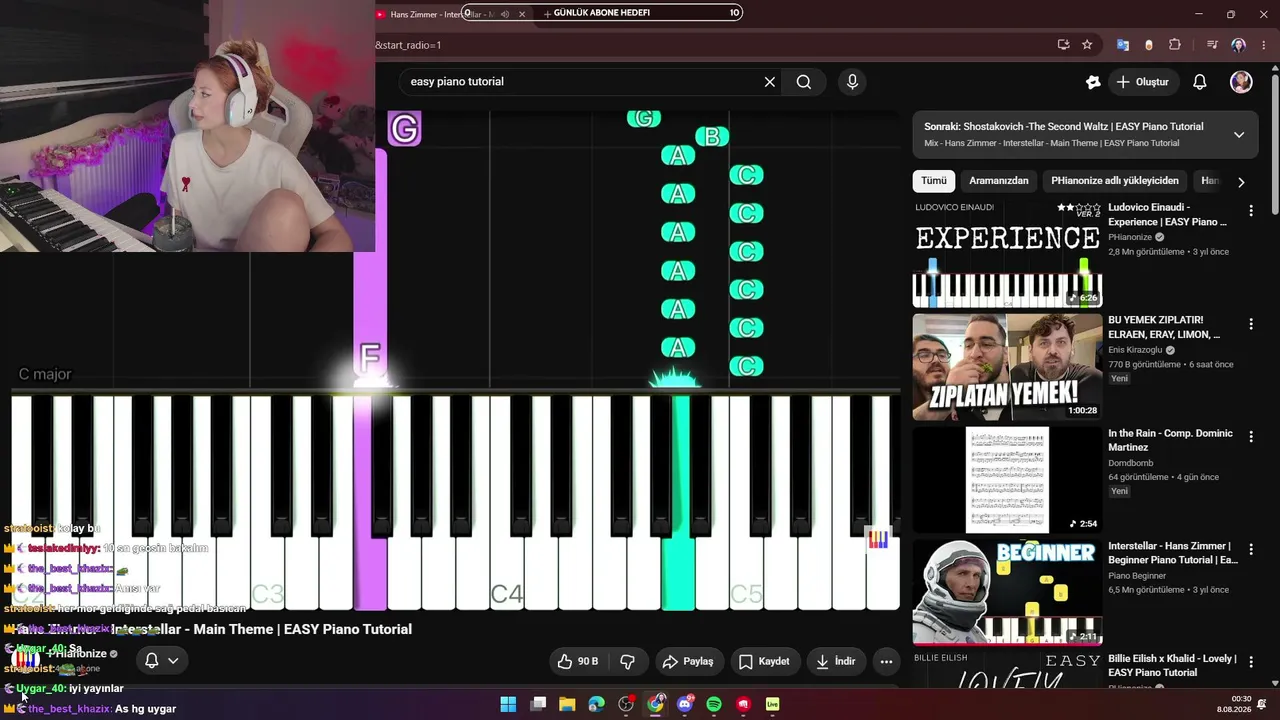Open the Billie Eilish Lovely thumbnail
Image resolution: width=1280 pixels, height=720 pixels.
[1007, 670]
